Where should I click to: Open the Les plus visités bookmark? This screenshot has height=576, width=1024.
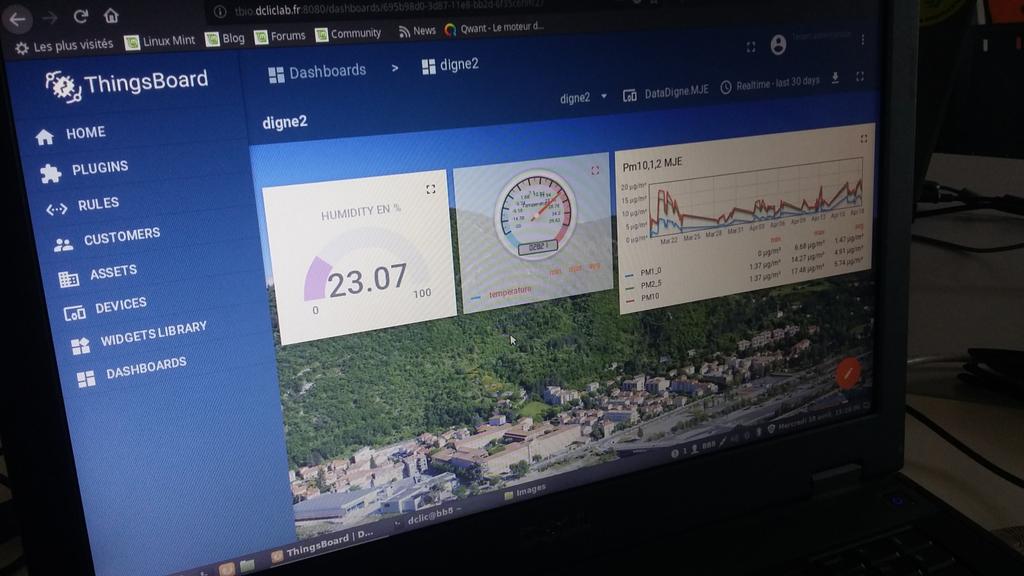point(64,46)
